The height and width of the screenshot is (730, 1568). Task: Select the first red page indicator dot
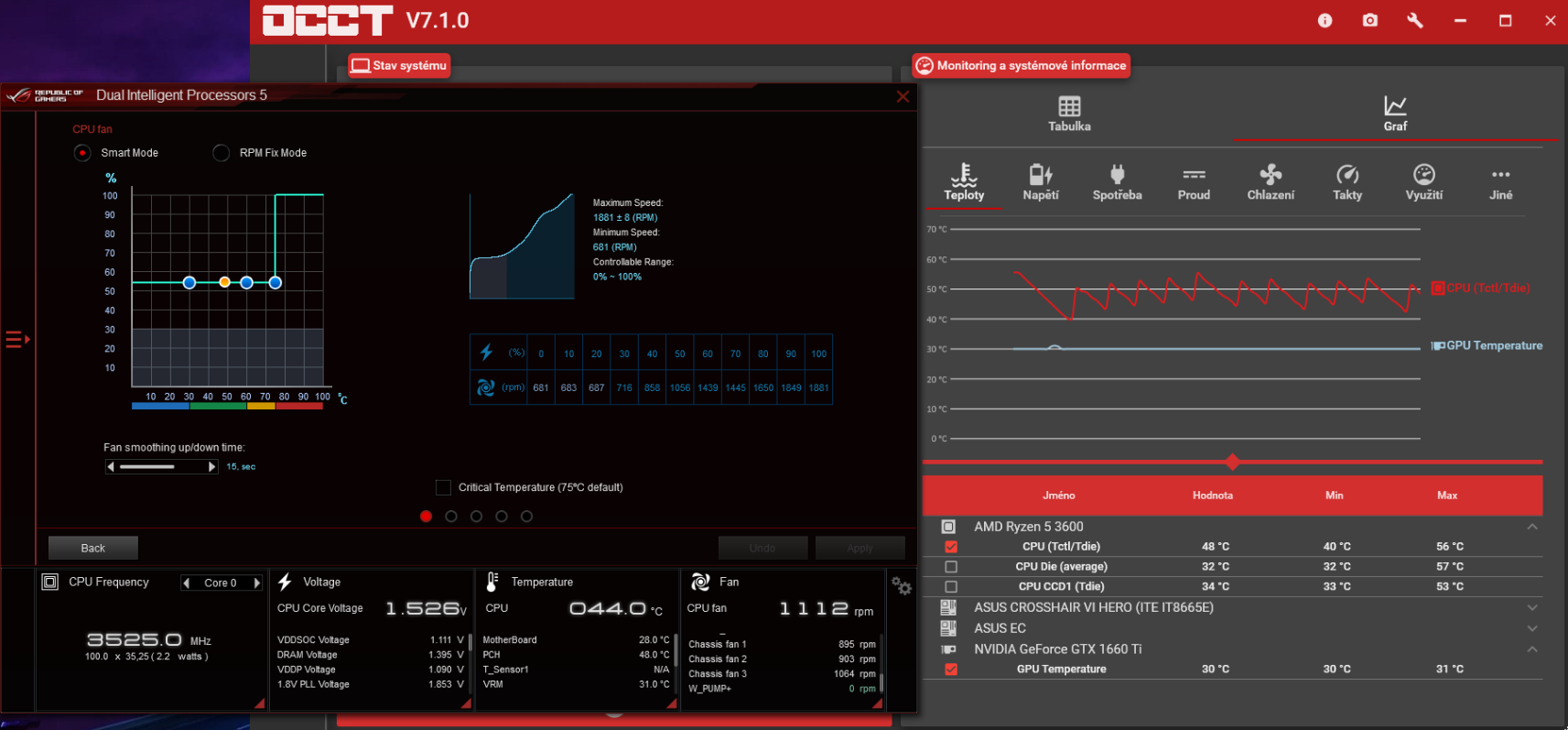[x=426, y=517]
